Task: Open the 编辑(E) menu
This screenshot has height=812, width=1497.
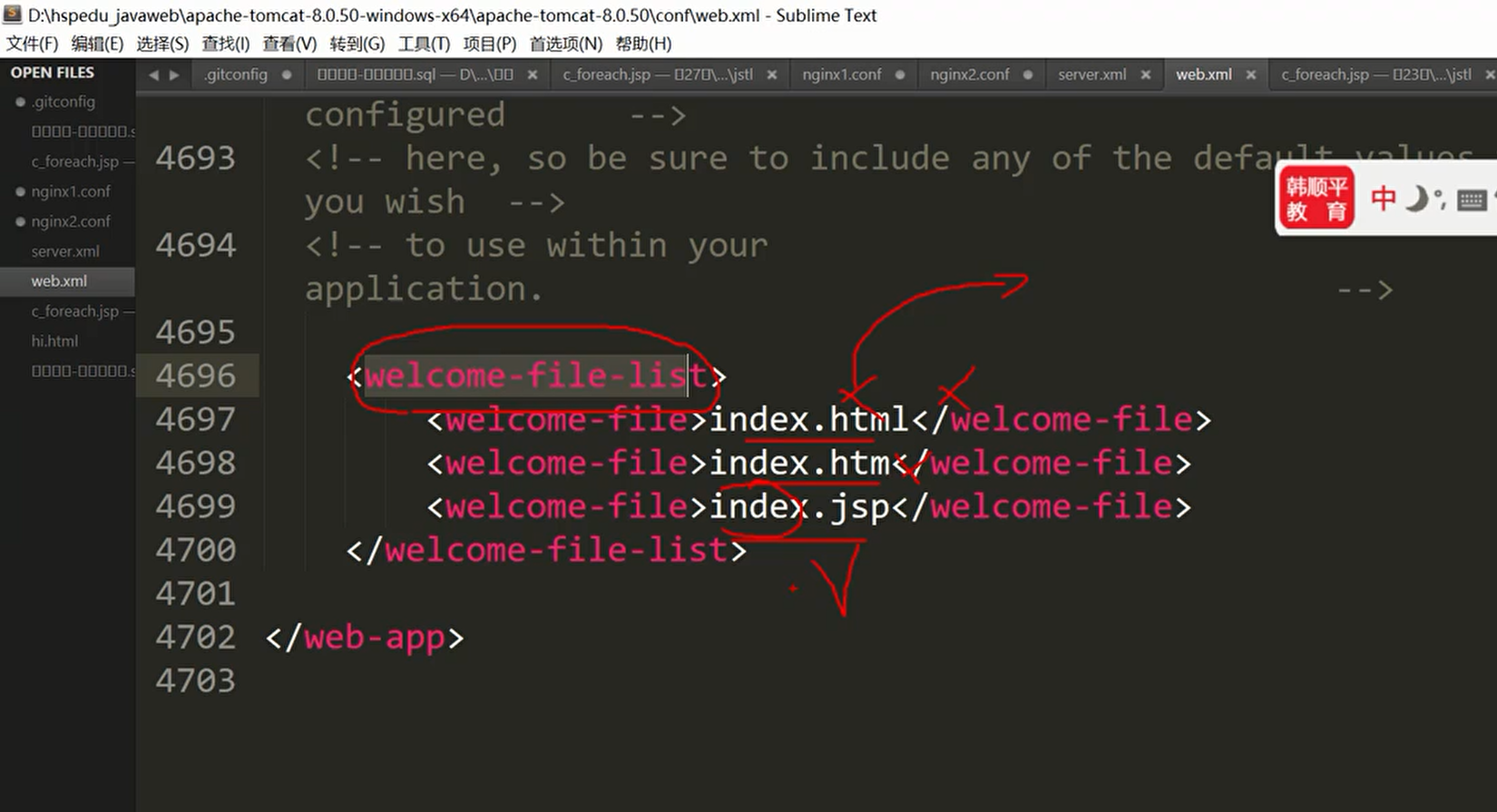Action: (x=97, y=44)
